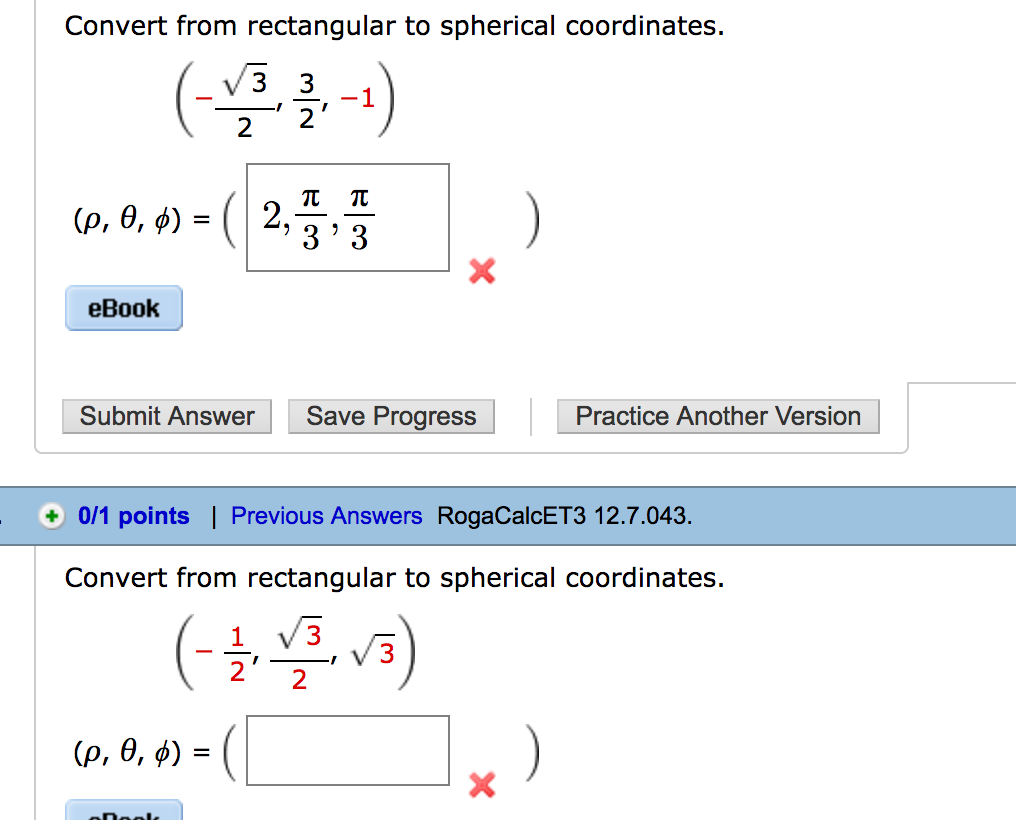Viewport: 1016px width, 820px height.
Task: Click the incorrect-answer indicator near π/3 entry
Action: pos(481,271)
